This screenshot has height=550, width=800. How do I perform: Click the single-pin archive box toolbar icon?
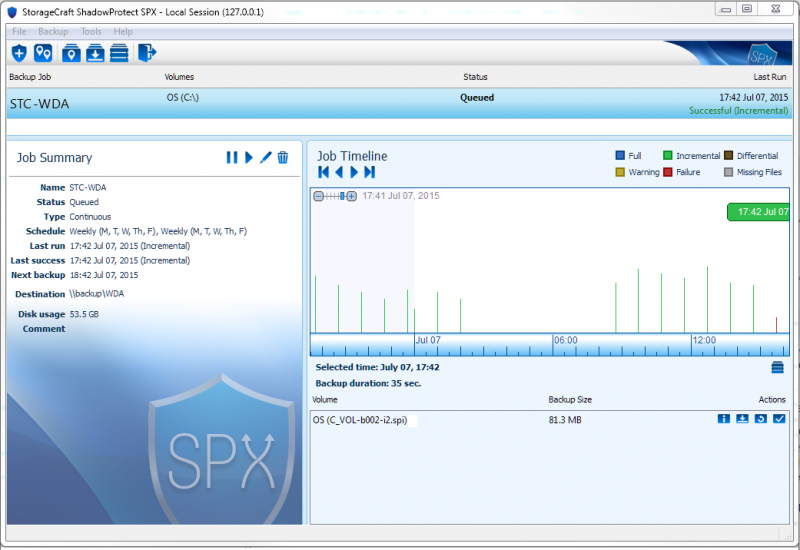71,53
